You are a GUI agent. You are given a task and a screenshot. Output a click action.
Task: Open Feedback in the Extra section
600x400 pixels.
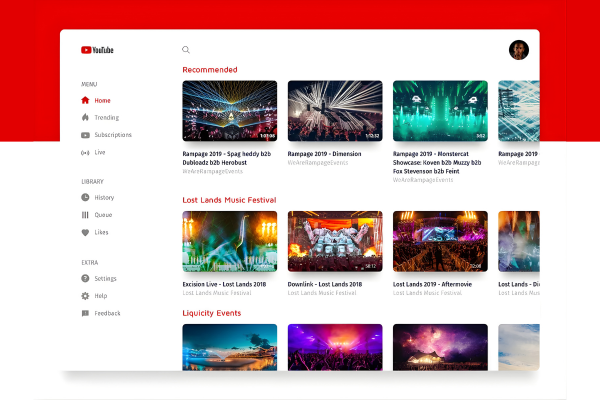[107, 313]
